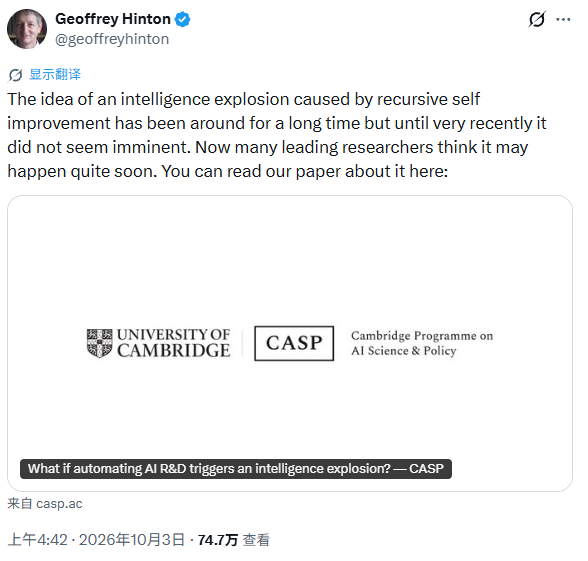The width and height of the screenshot is (588, 561).
Task: Follow the 来自 casp.ac source link
Action: tap(45, 504)
